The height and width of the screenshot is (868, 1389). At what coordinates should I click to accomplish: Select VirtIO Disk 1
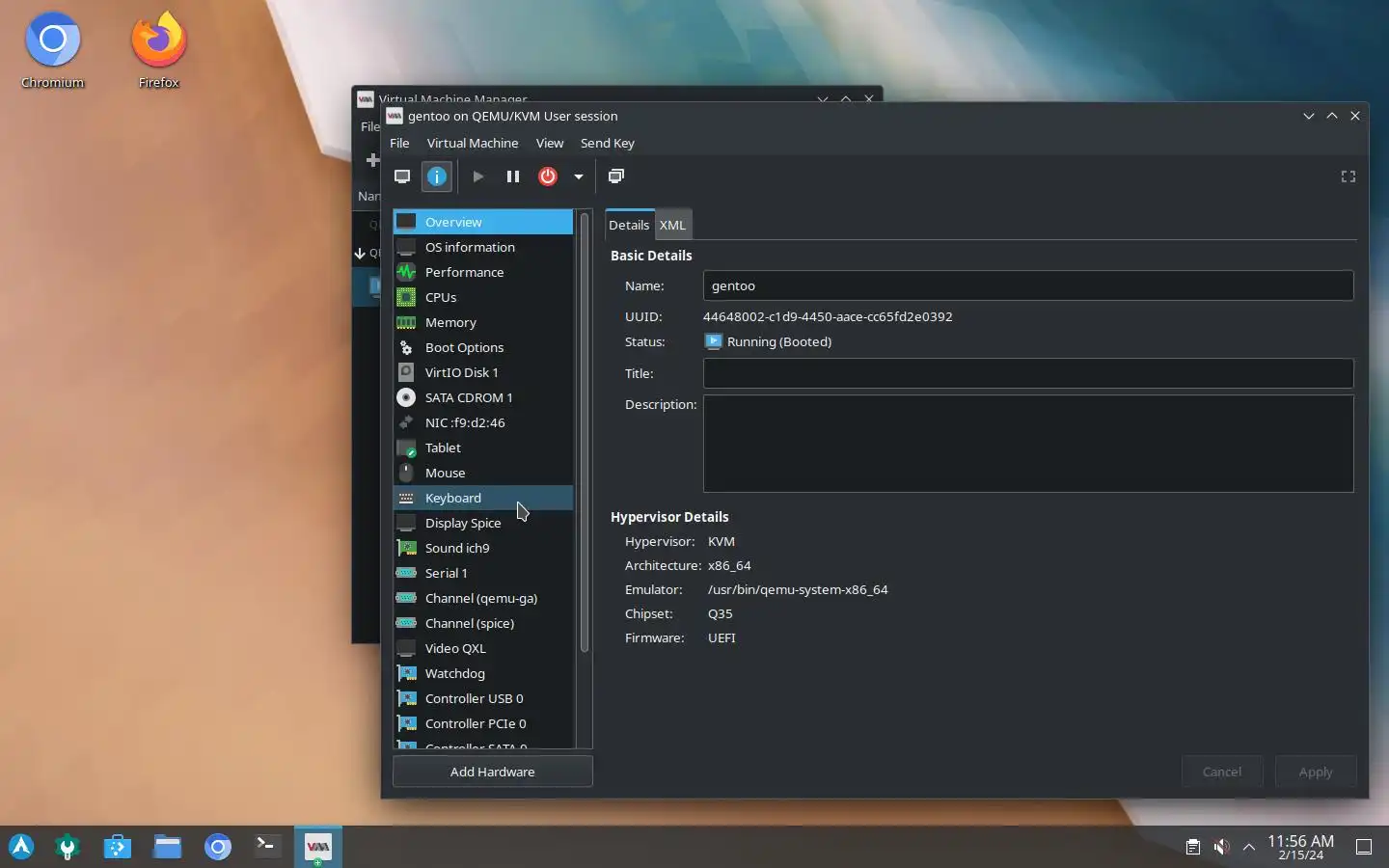coord(483,372)
